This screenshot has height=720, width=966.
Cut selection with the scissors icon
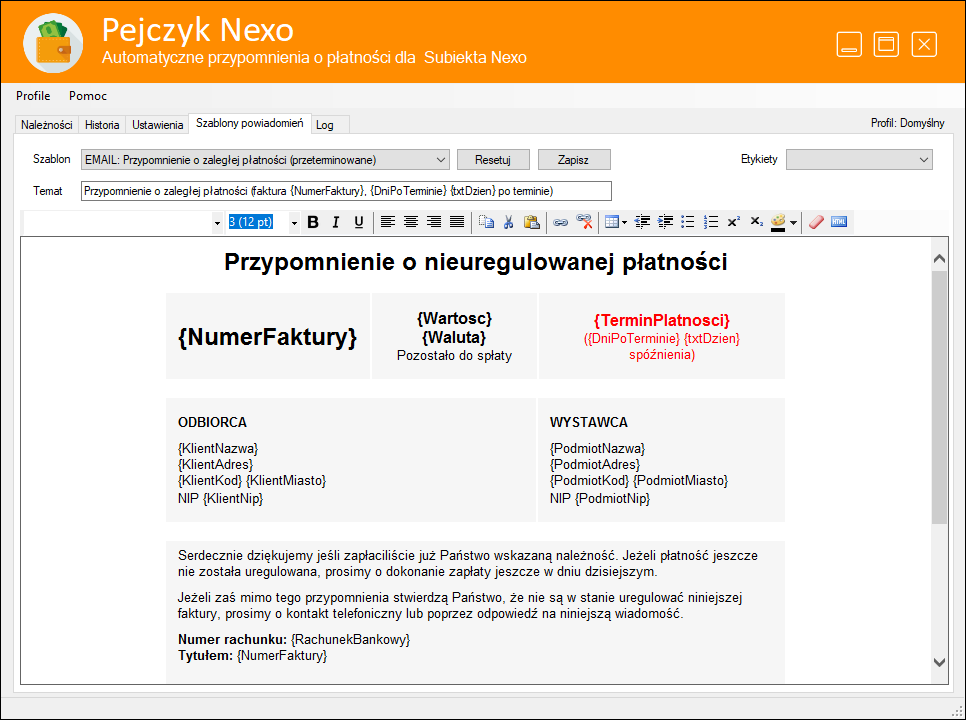[508, 222]
